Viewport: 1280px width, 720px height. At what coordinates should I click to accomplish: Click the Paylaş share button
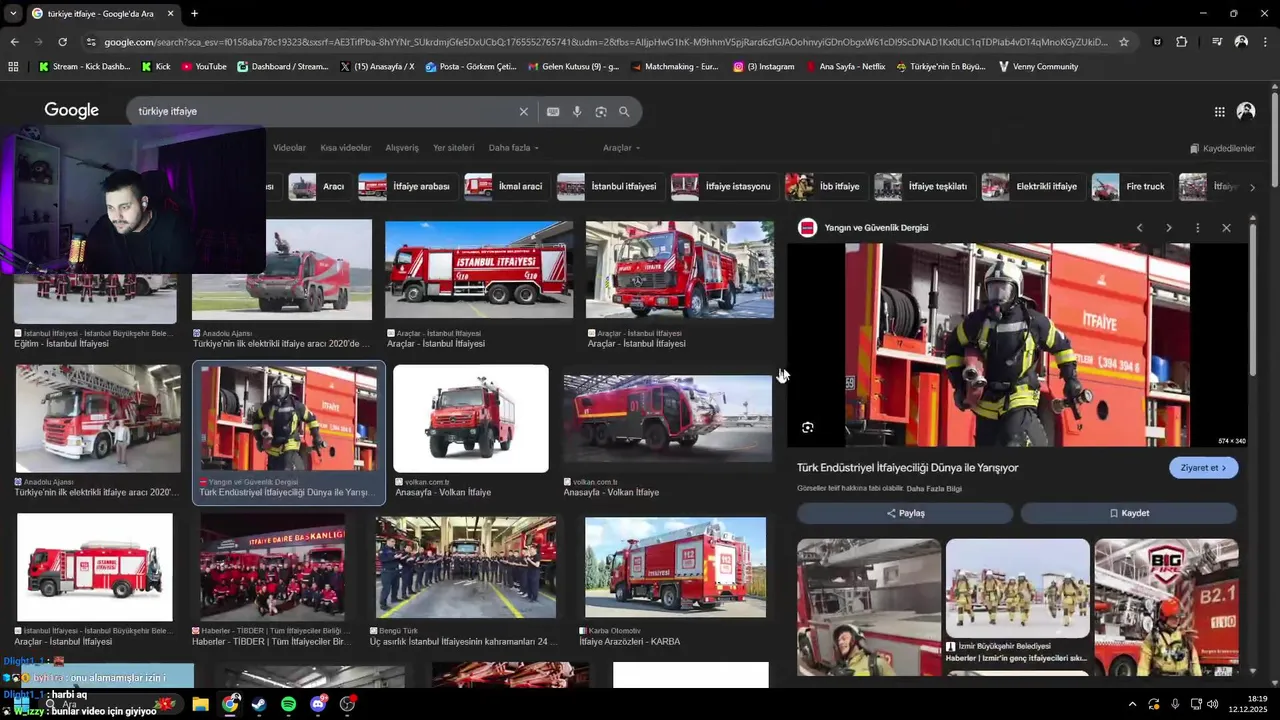pyautogui.click(x=905, y=513)
